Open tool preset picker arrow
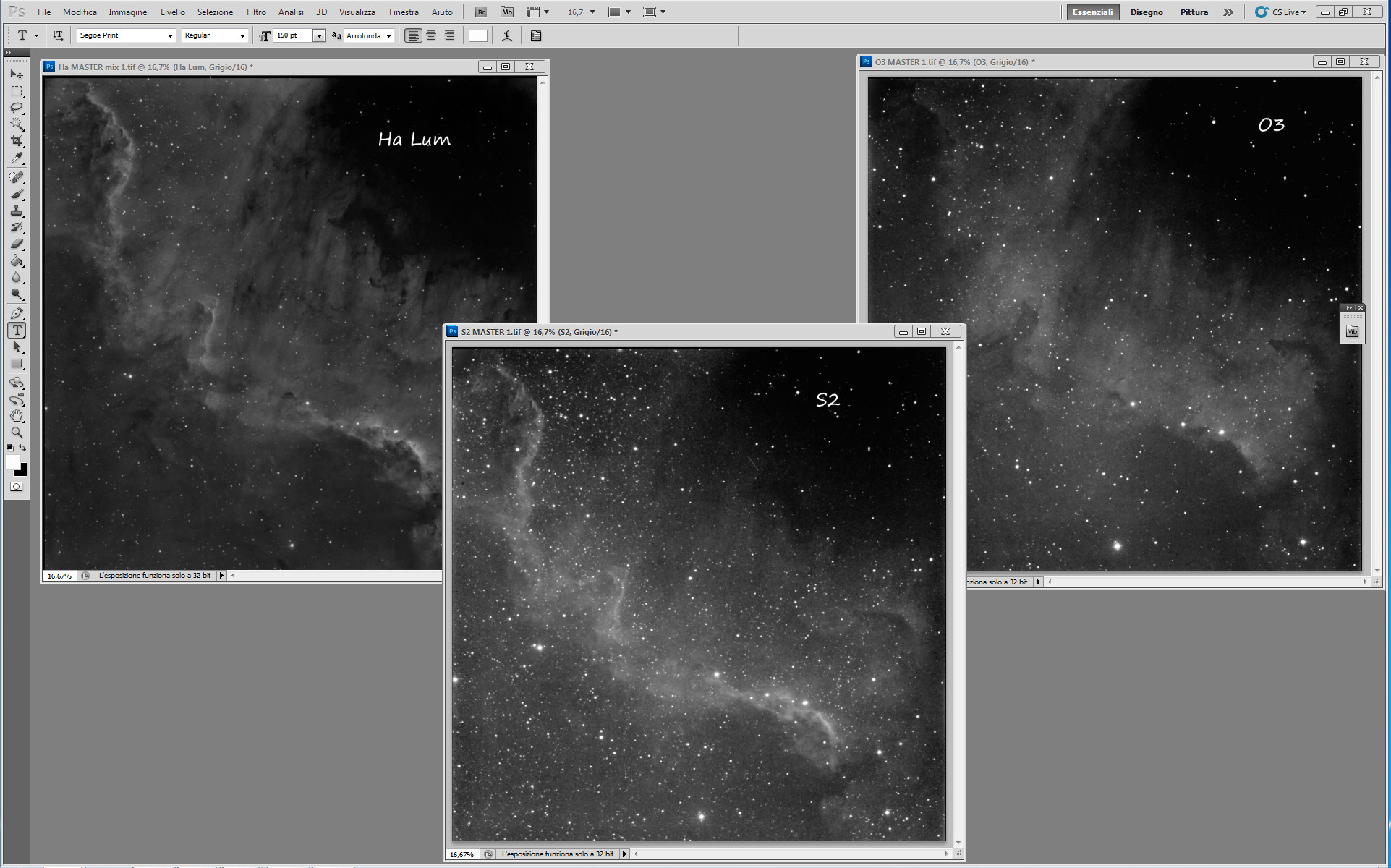 [x=36, y=35]
